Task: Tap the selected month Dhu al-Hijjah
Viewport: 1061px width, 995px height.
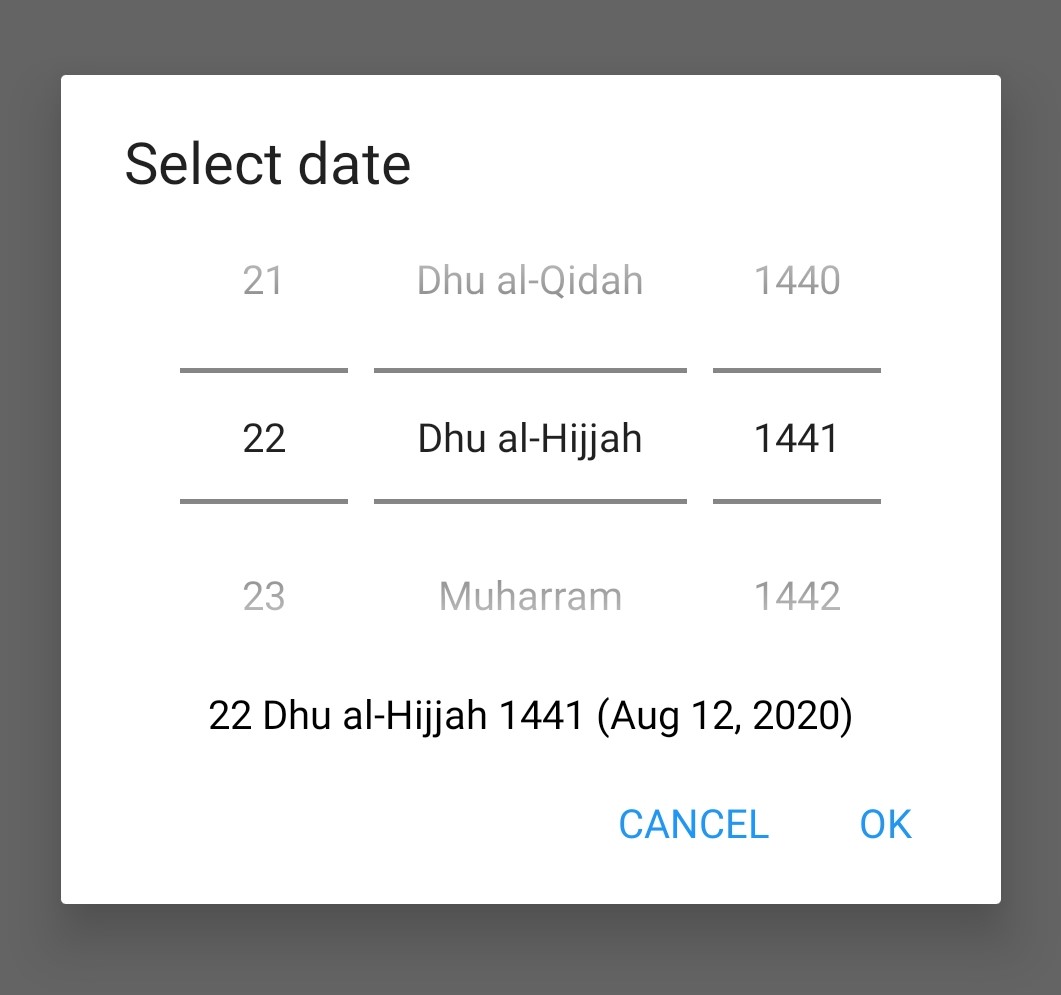Action: [530, 438]
